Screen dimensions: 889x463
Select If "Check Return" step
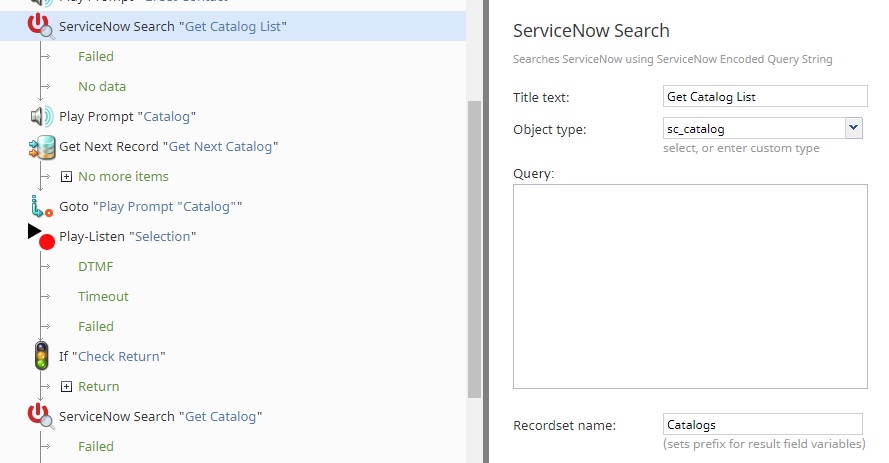click(112, 356)
